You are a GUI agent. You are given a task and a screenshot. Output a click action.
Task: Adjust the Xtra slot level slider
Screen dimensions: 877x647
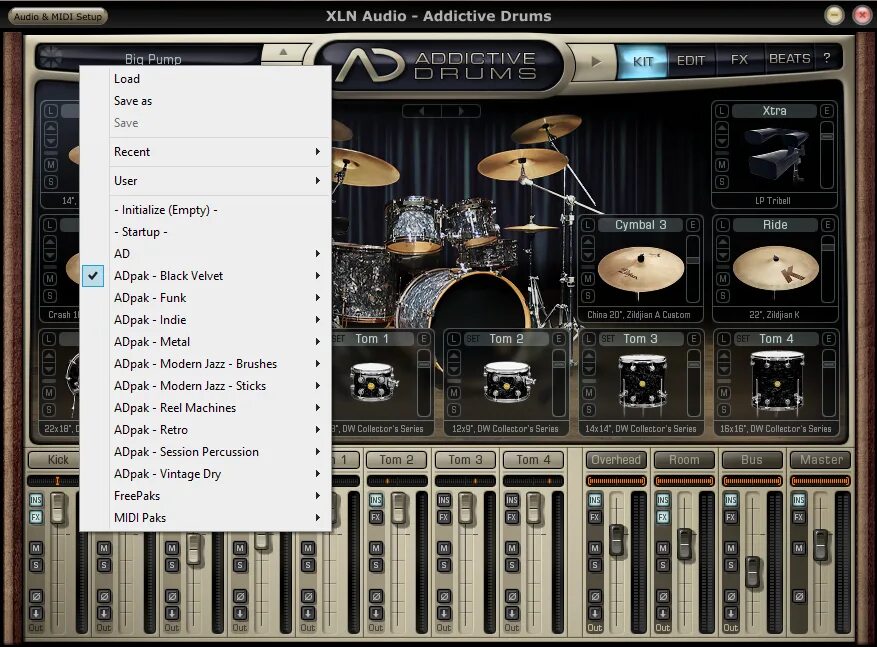(x=827, y=136)
